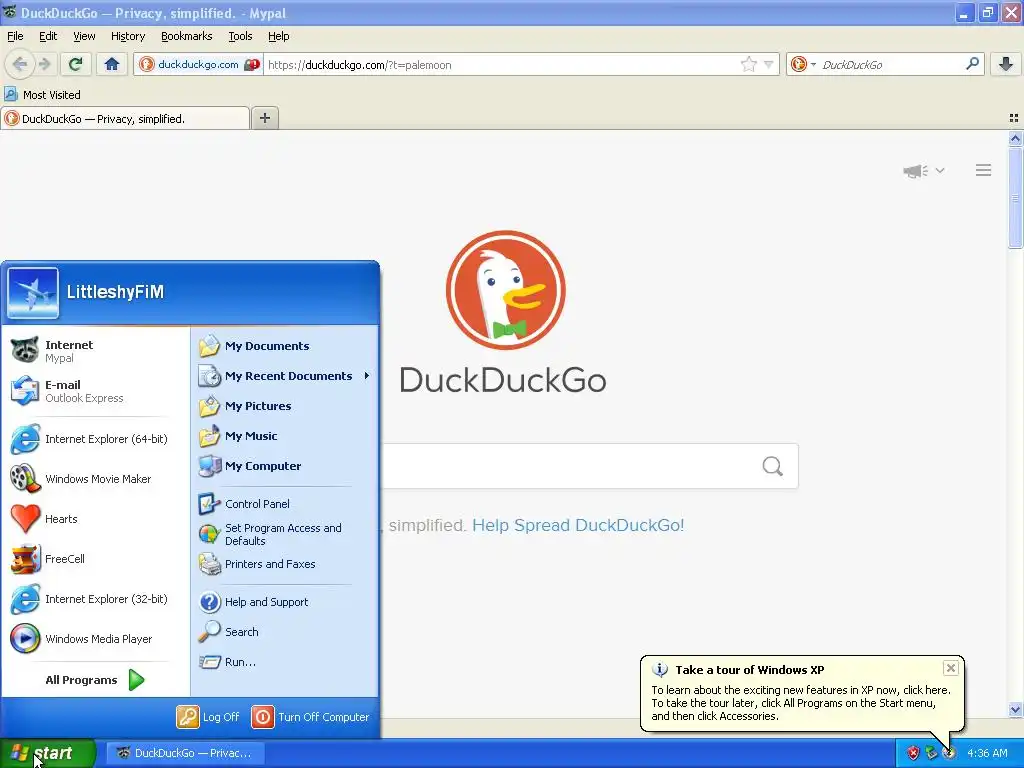Open Printers and Faxes
Screen dimensions: 1024x768
click(285, 564)
